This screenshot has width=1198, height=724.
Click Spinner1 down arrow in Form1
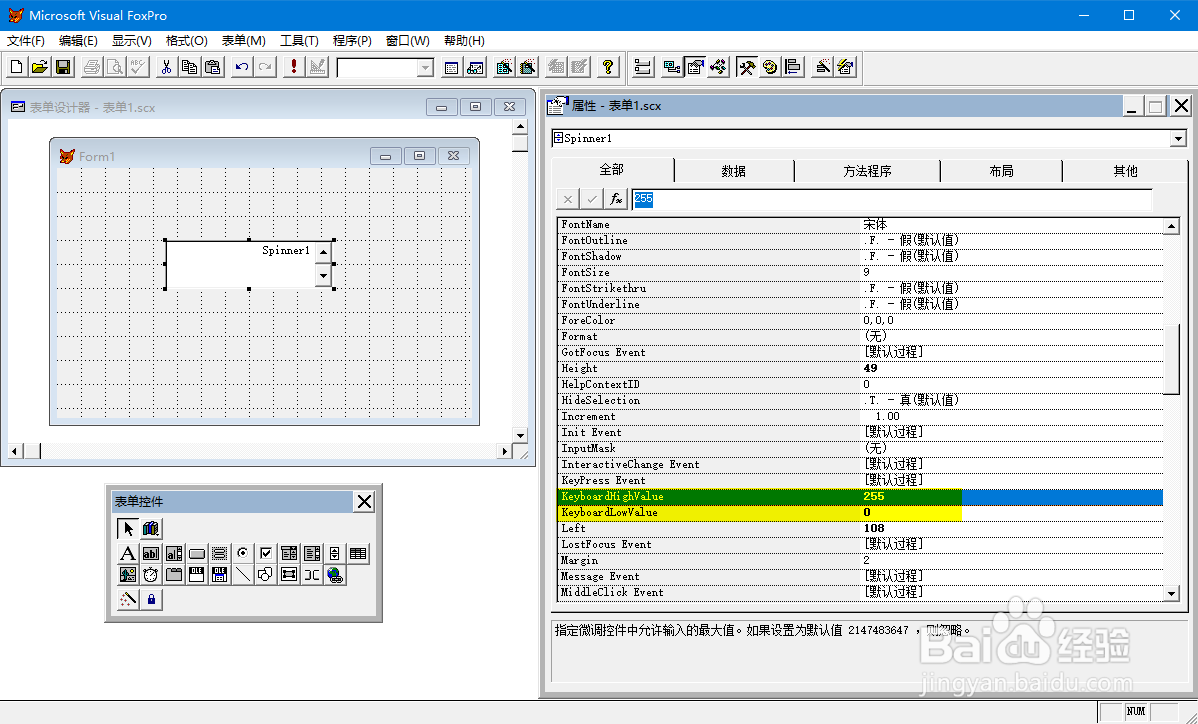[323, 275]
